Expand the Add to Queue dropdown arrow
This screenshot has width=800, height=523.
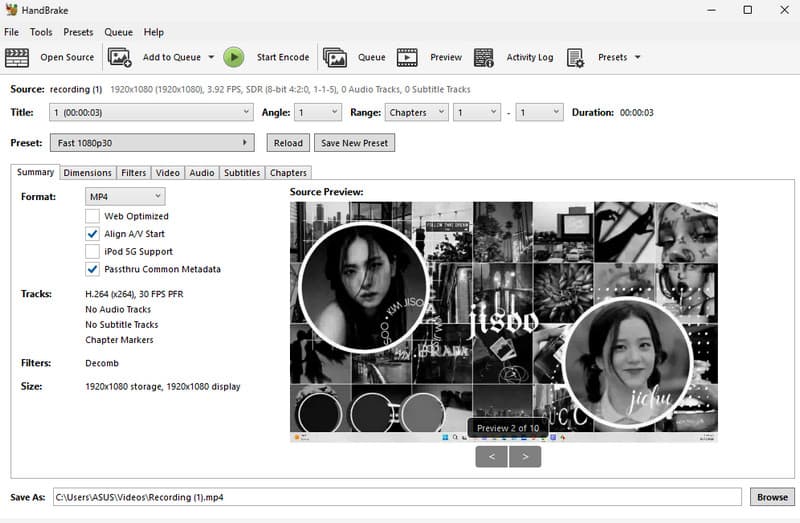click(211, 57)
